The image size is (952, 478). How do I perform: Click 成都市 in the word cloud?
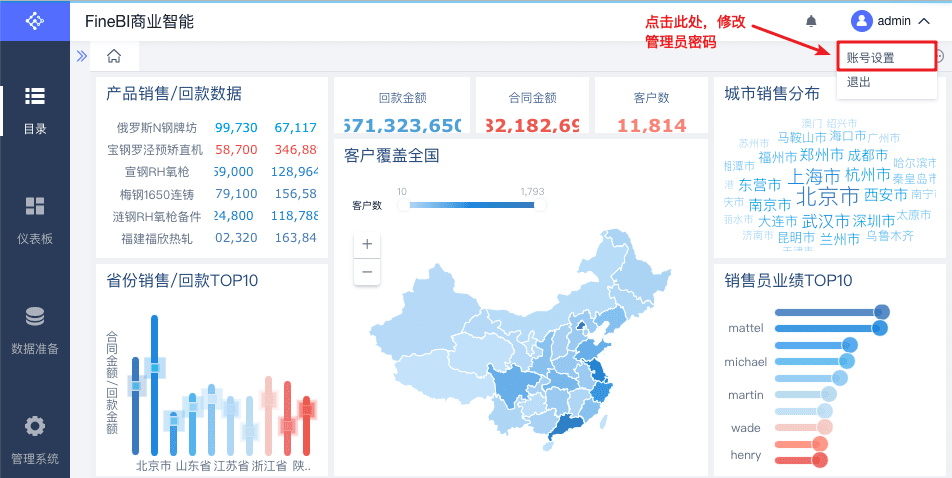tap(868, 155)
